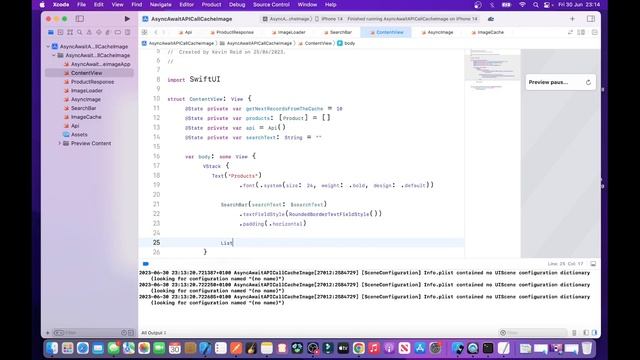Open the Debug menu
640x360 pixels.
[237, 4]
